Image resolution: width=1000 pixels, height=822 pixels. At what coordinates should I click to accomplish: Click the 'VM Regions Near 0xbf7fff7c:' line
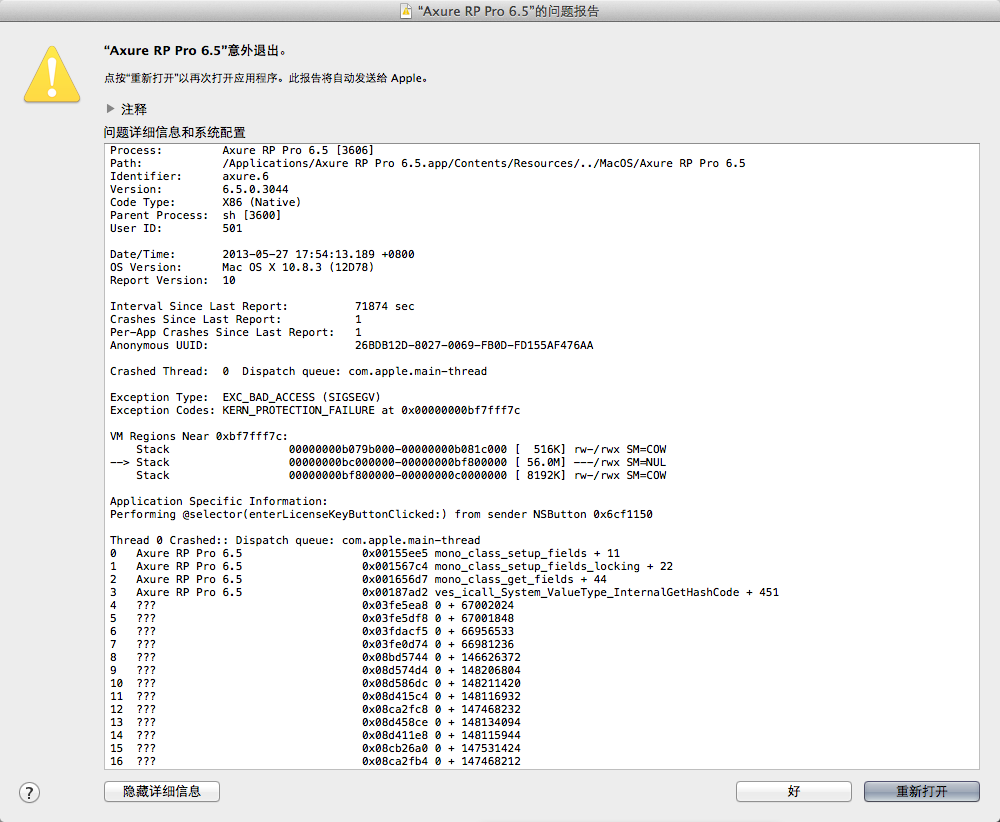tap(199, 436)
